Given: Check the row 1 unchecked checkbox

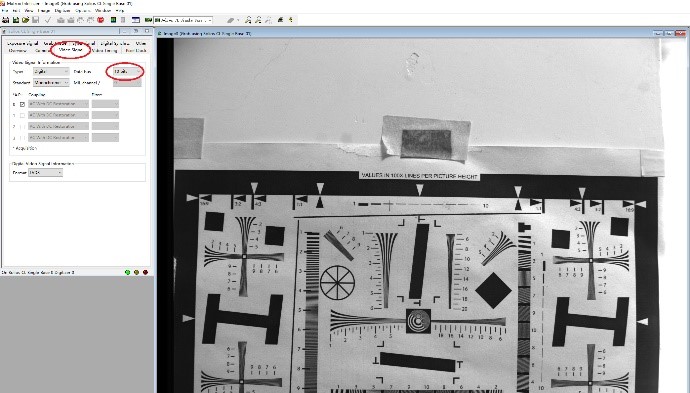Looking at the screenshot, I should click(x=22, y=115).
